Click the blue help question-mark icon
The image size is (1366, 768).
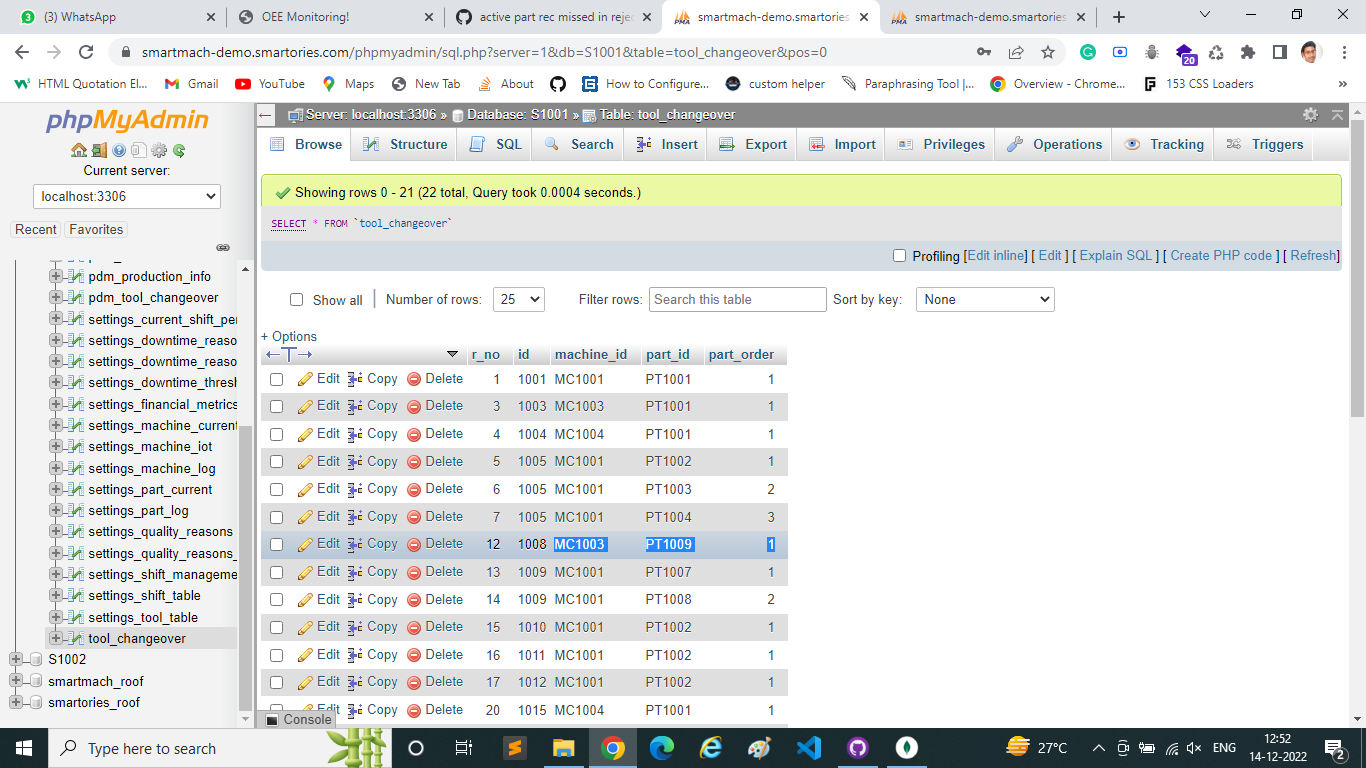point(119,152)
